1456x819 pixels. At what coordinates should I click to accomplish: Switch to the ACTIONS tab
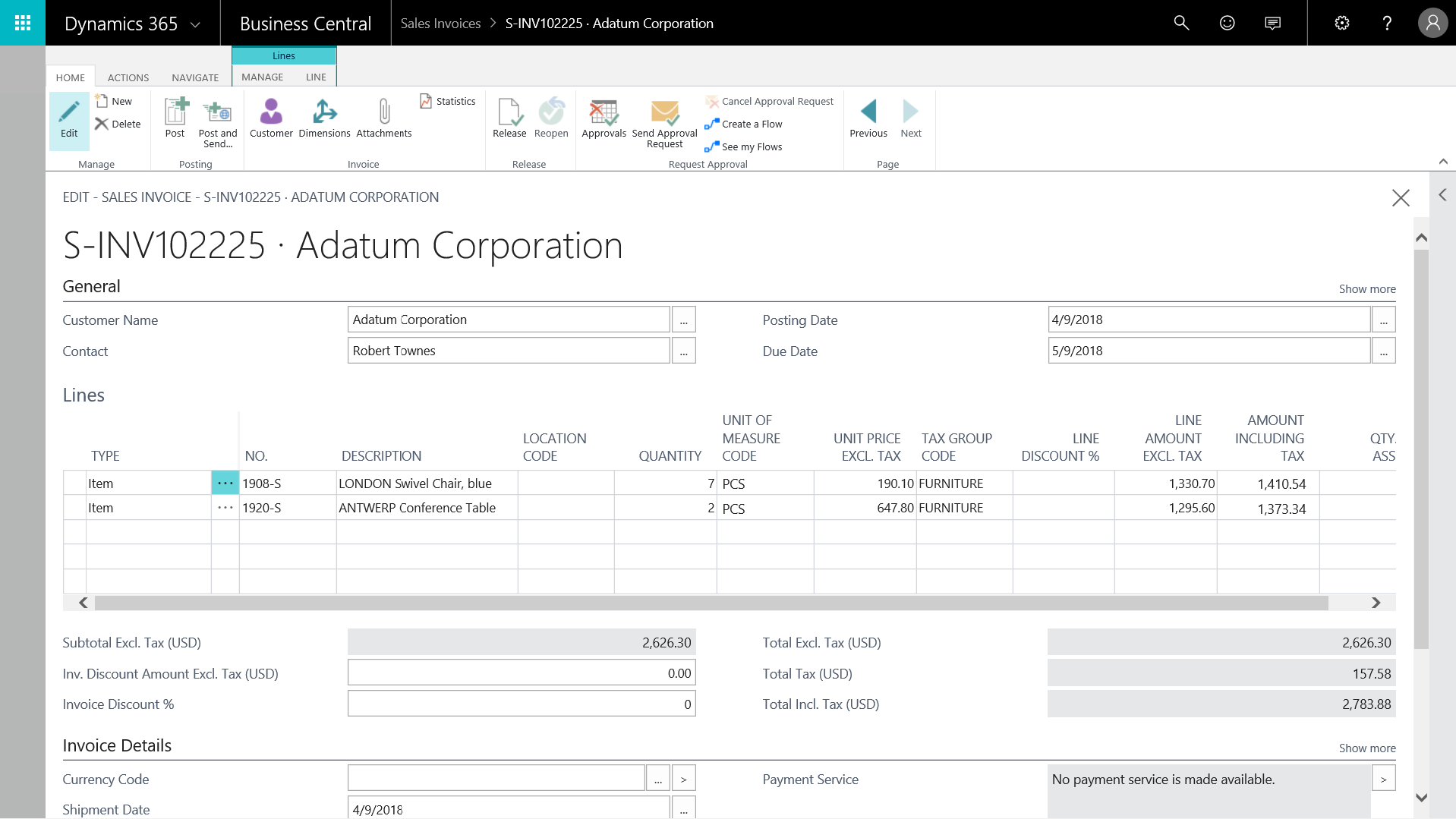[128, 77]
